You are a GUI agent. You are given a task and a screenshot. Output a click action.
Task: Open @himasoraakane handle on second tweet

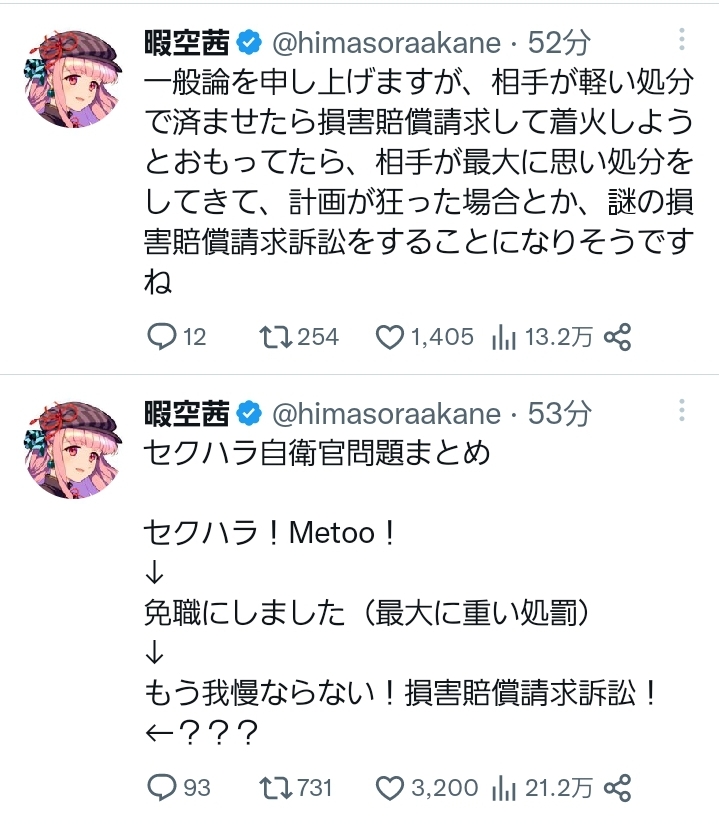385,412
